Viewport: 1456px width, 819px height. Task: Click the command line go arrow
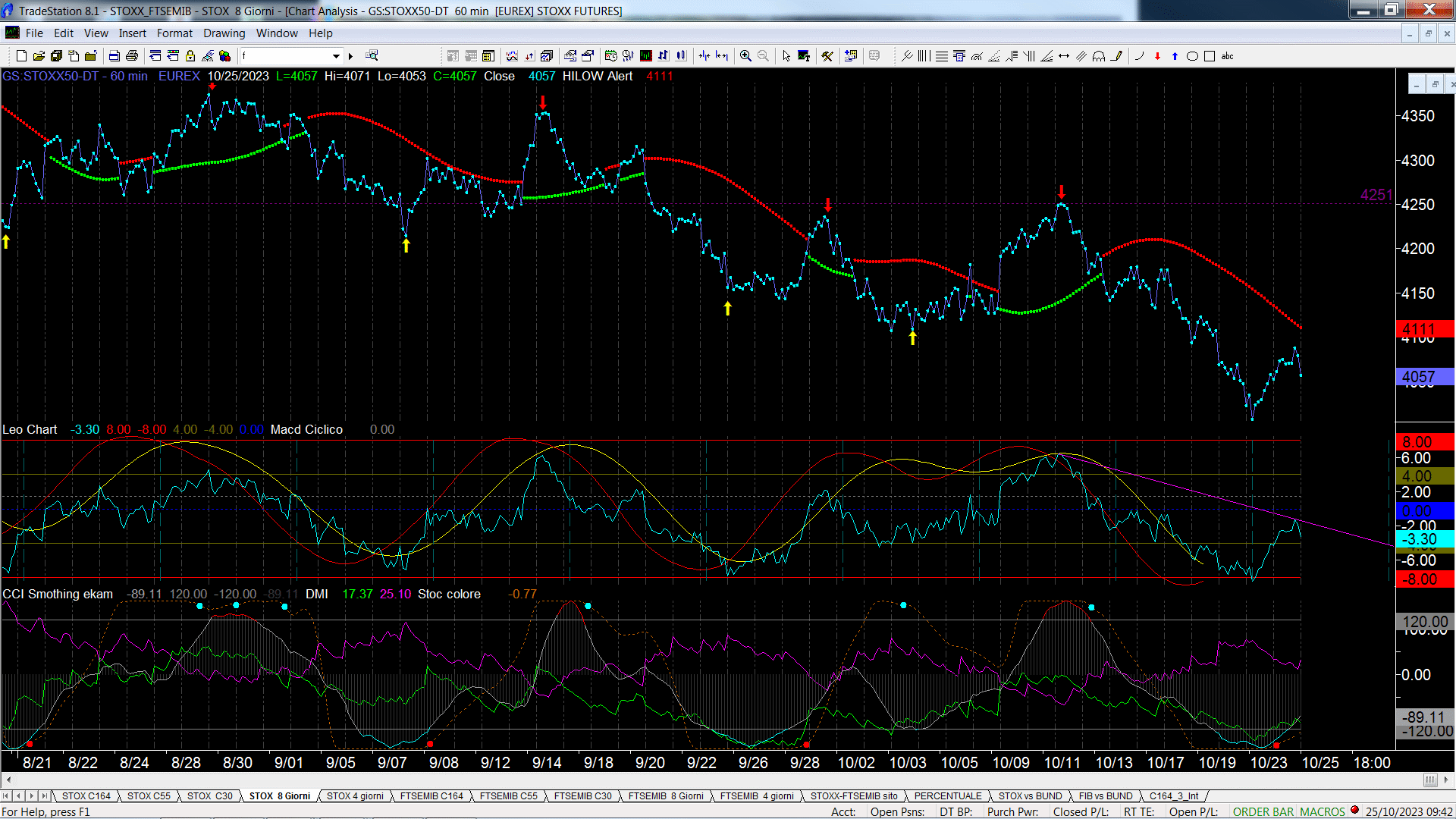click(x=350, y=56)
